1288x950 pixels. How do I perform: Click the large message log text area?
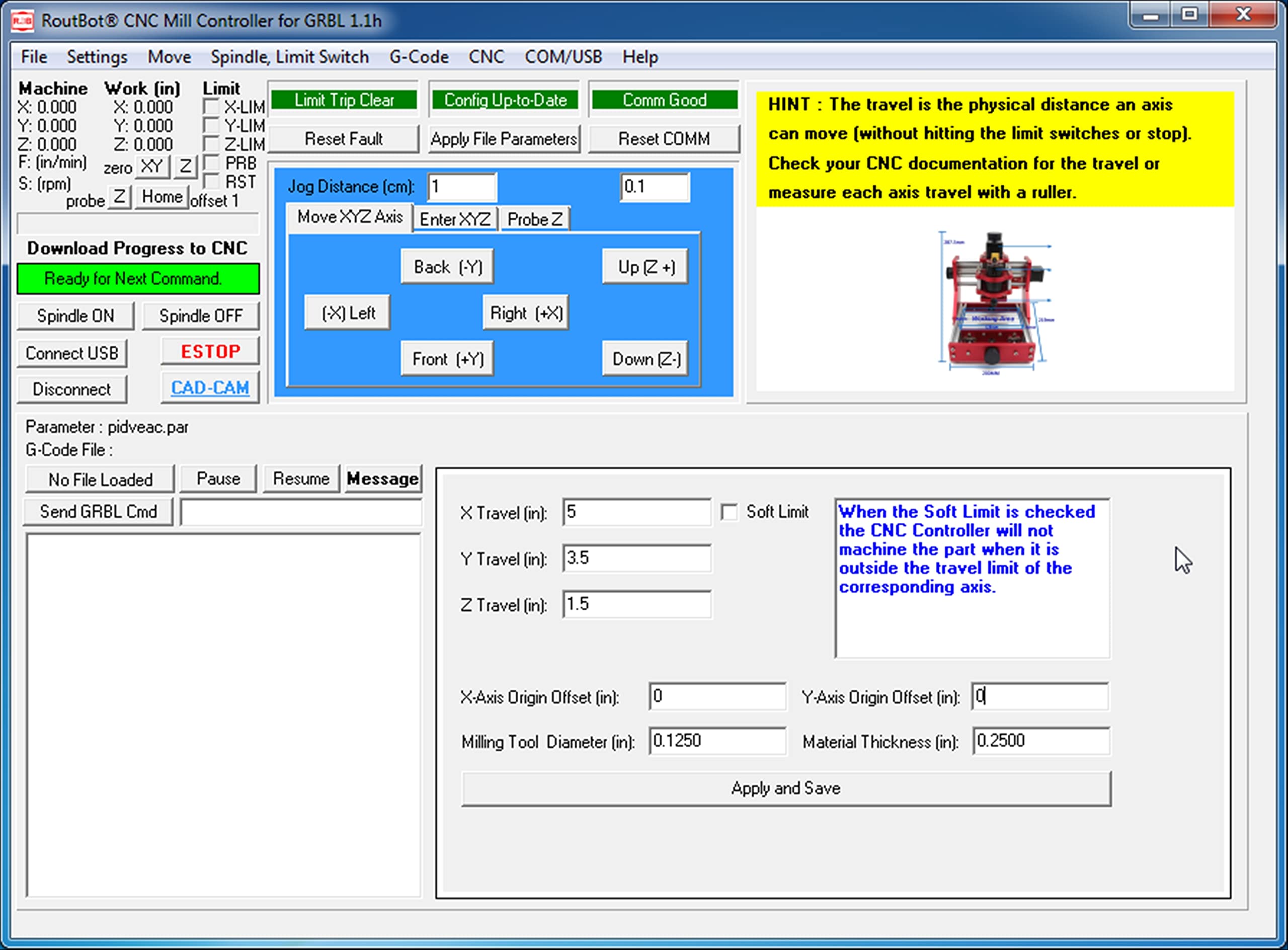pyautogui.click(x=223, y=715)
